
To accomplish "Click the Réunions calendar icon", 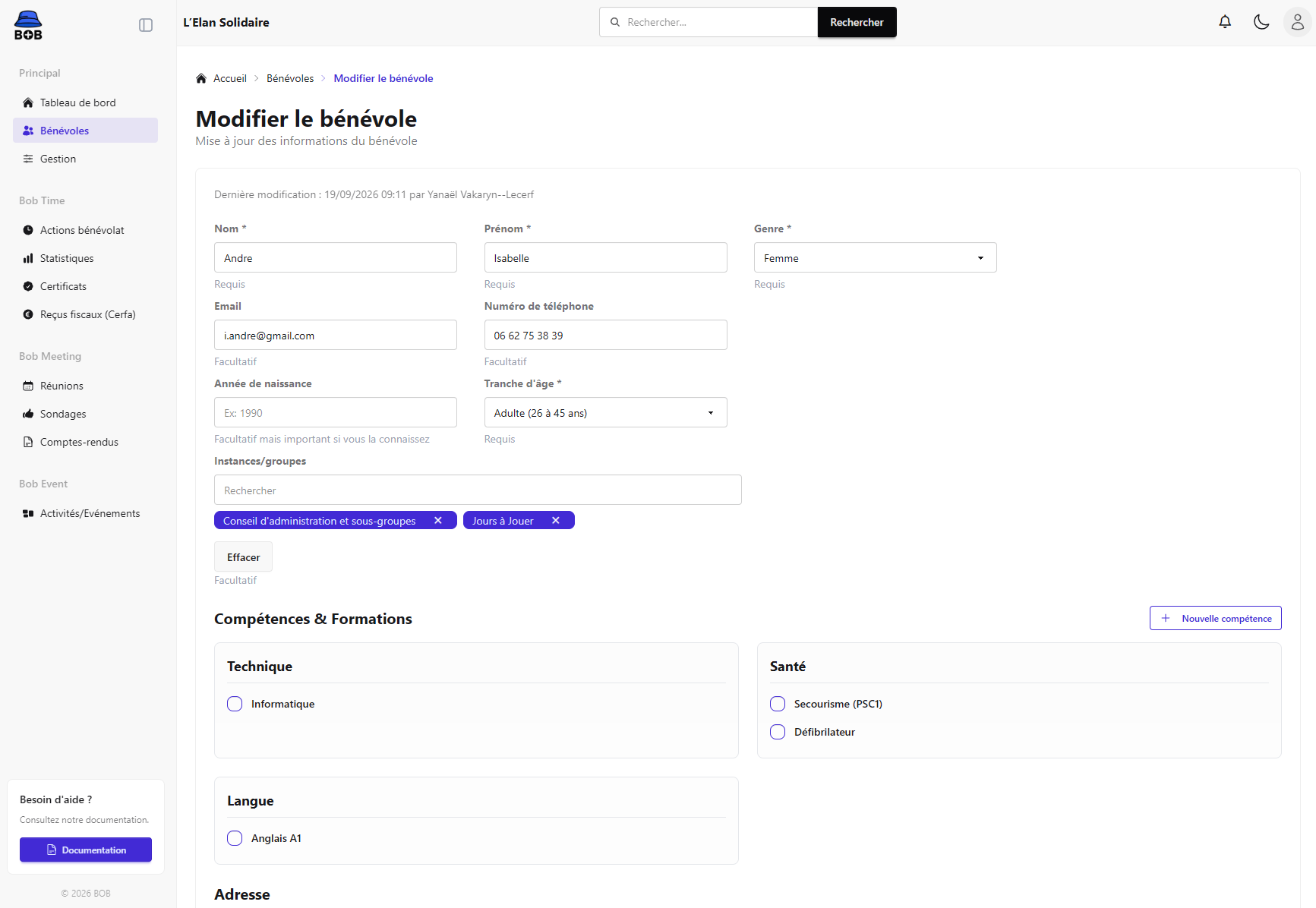I will [28, 386].
